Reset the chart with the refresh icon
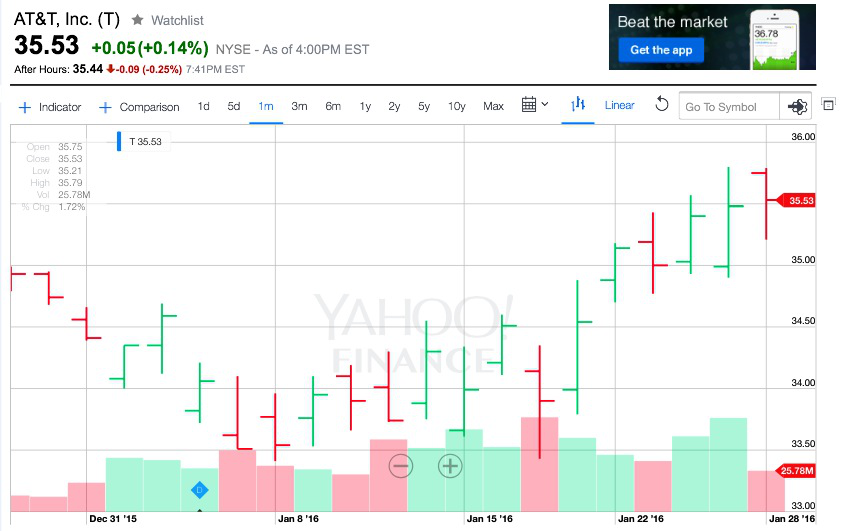 coord(661,105)
